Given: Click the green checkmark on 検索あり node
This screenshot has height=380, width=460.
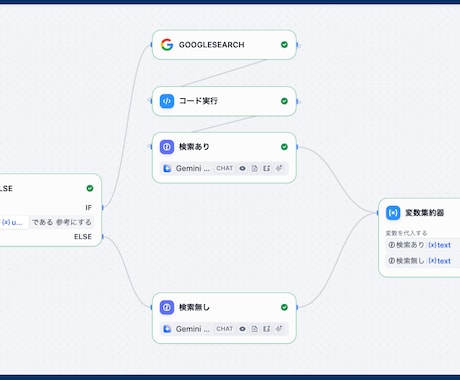Looking at the screenshot, I should click(x=284, y=147).
